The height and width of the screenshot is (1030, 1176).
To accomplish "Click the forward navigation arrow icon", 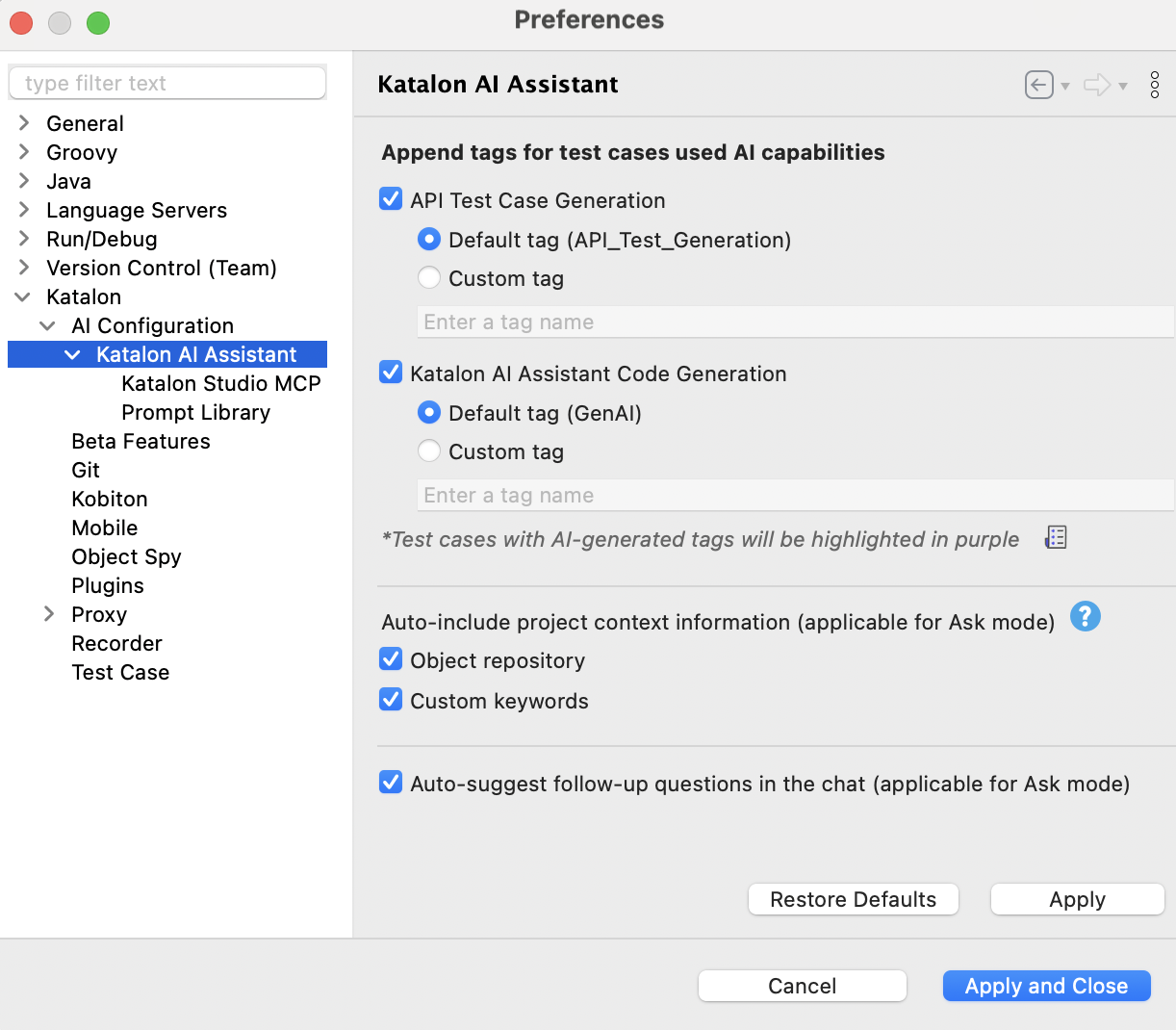I will click(x=1099, y=85).
